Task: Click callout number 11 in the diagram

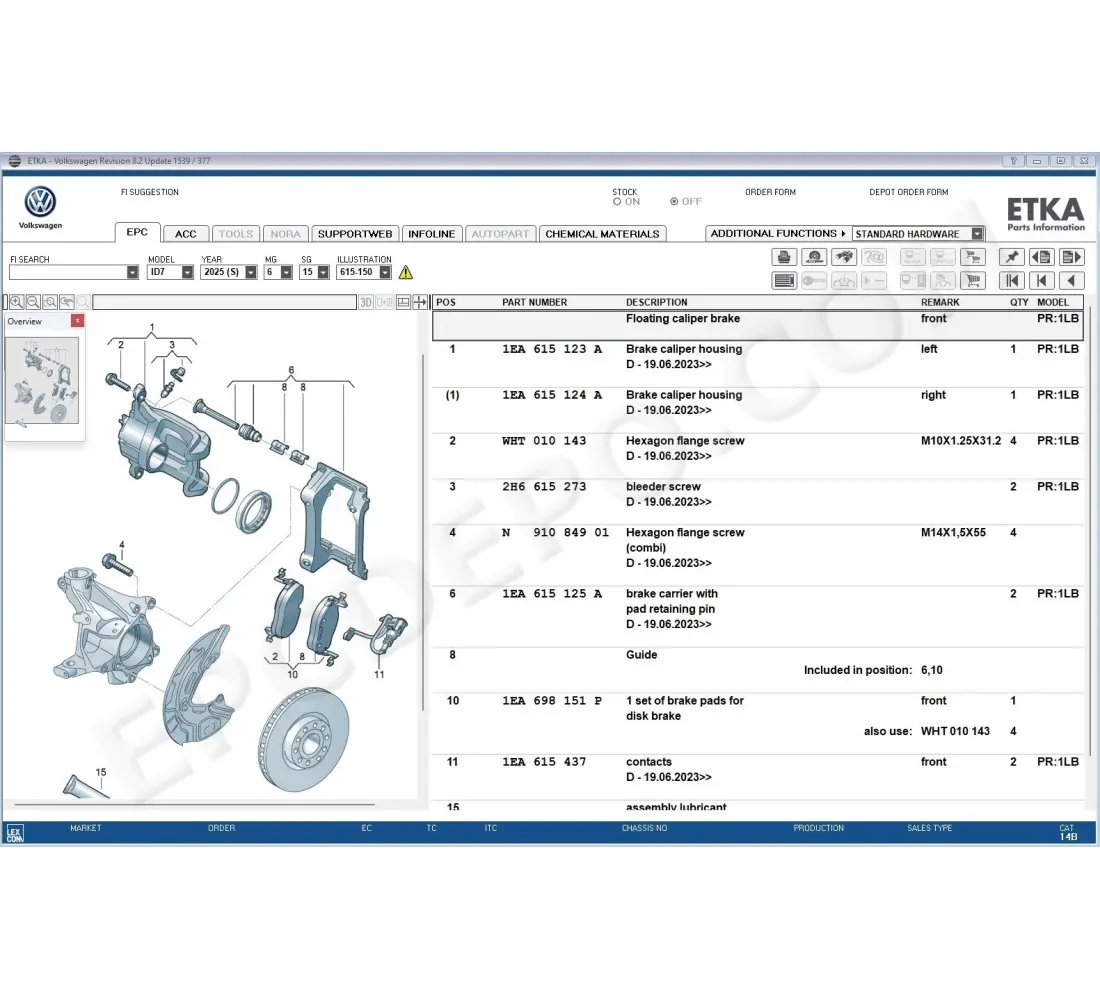Action: 379,675
